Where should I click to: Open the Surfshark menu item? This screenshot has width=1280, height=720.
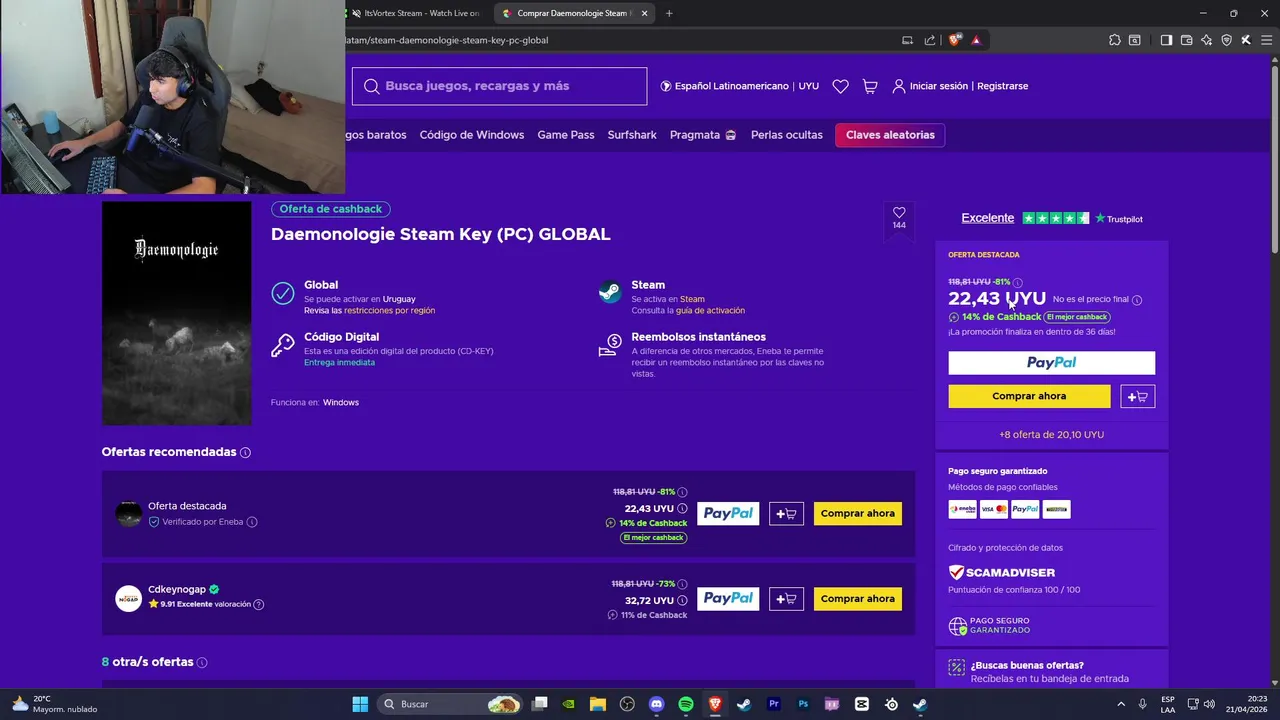[x=632, y=135]
